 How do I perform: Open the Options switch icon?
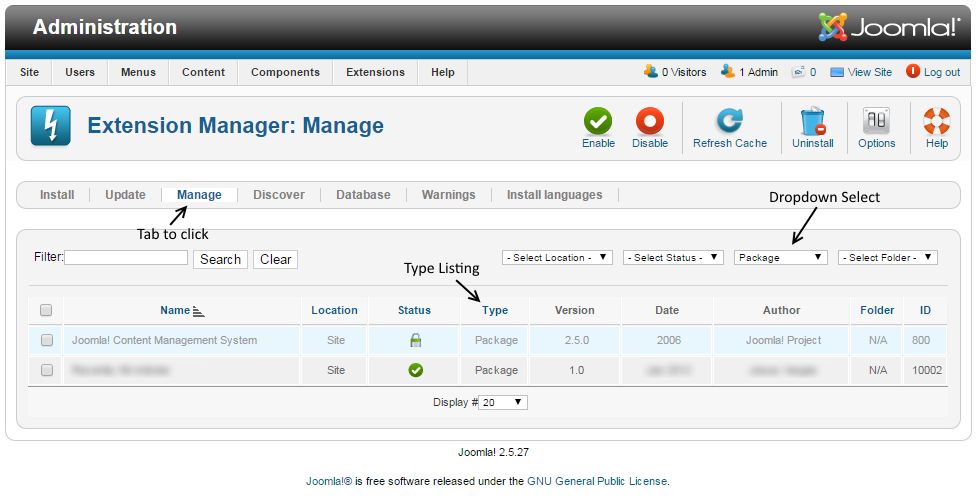pos(876,121)
